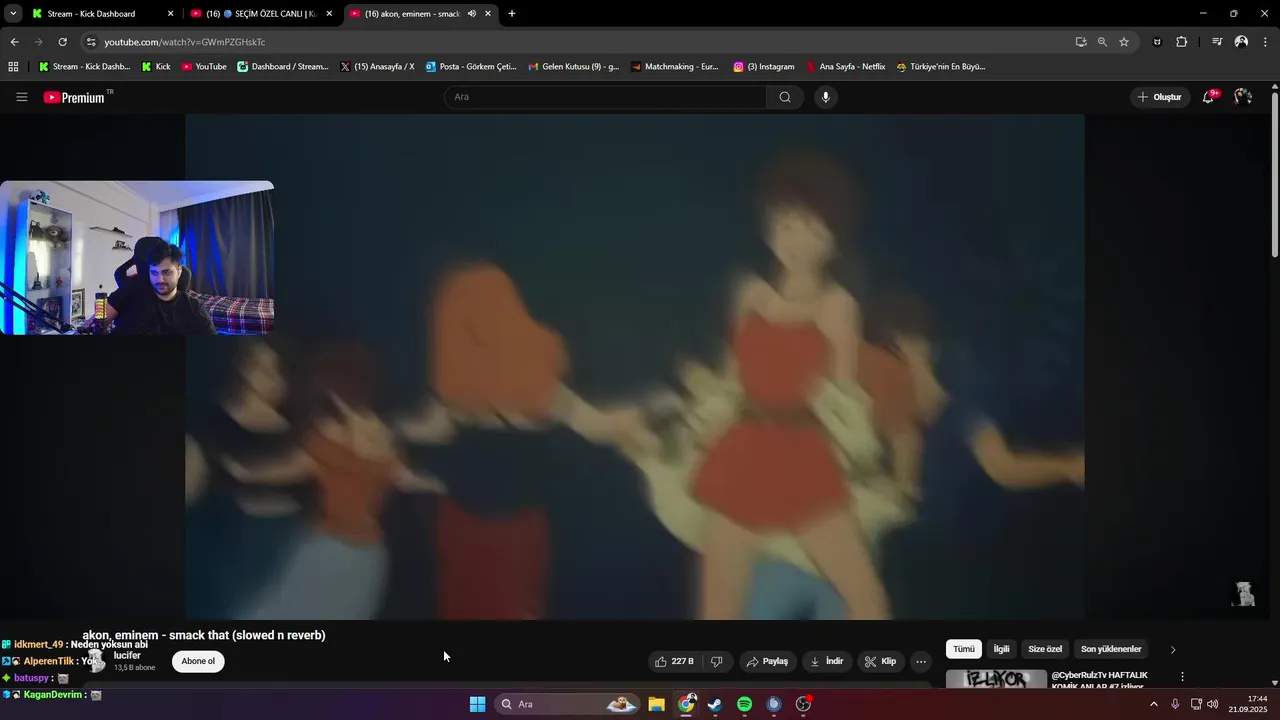Start voice search with microphone icon
This screenshot has height=720, width=1280.
click(825, 97)
